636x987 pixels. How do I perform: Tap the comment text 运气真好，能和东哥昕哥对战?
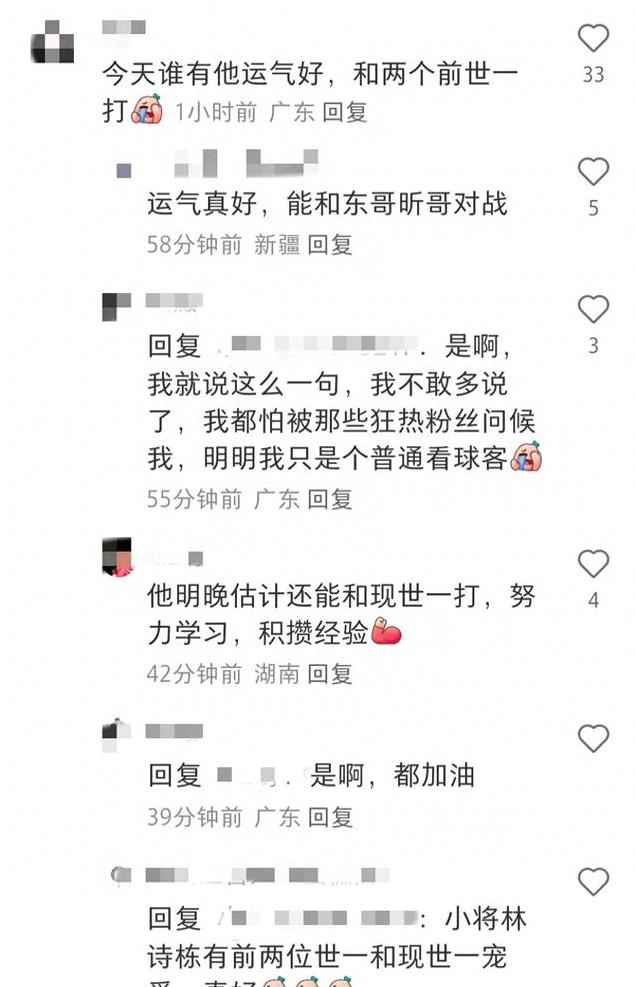pos(327,204)
